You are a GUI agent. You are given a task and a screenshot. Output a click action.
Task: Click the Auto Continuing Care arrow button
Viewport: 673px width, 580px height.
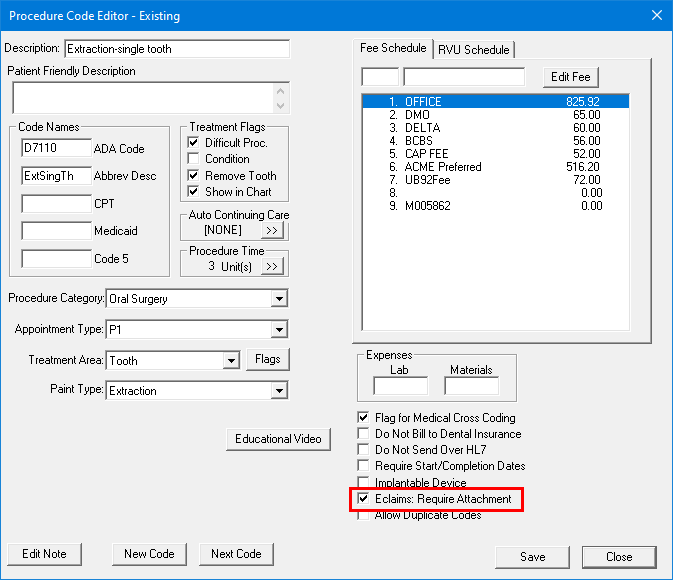pyautogui.click(x=273, y=231)
